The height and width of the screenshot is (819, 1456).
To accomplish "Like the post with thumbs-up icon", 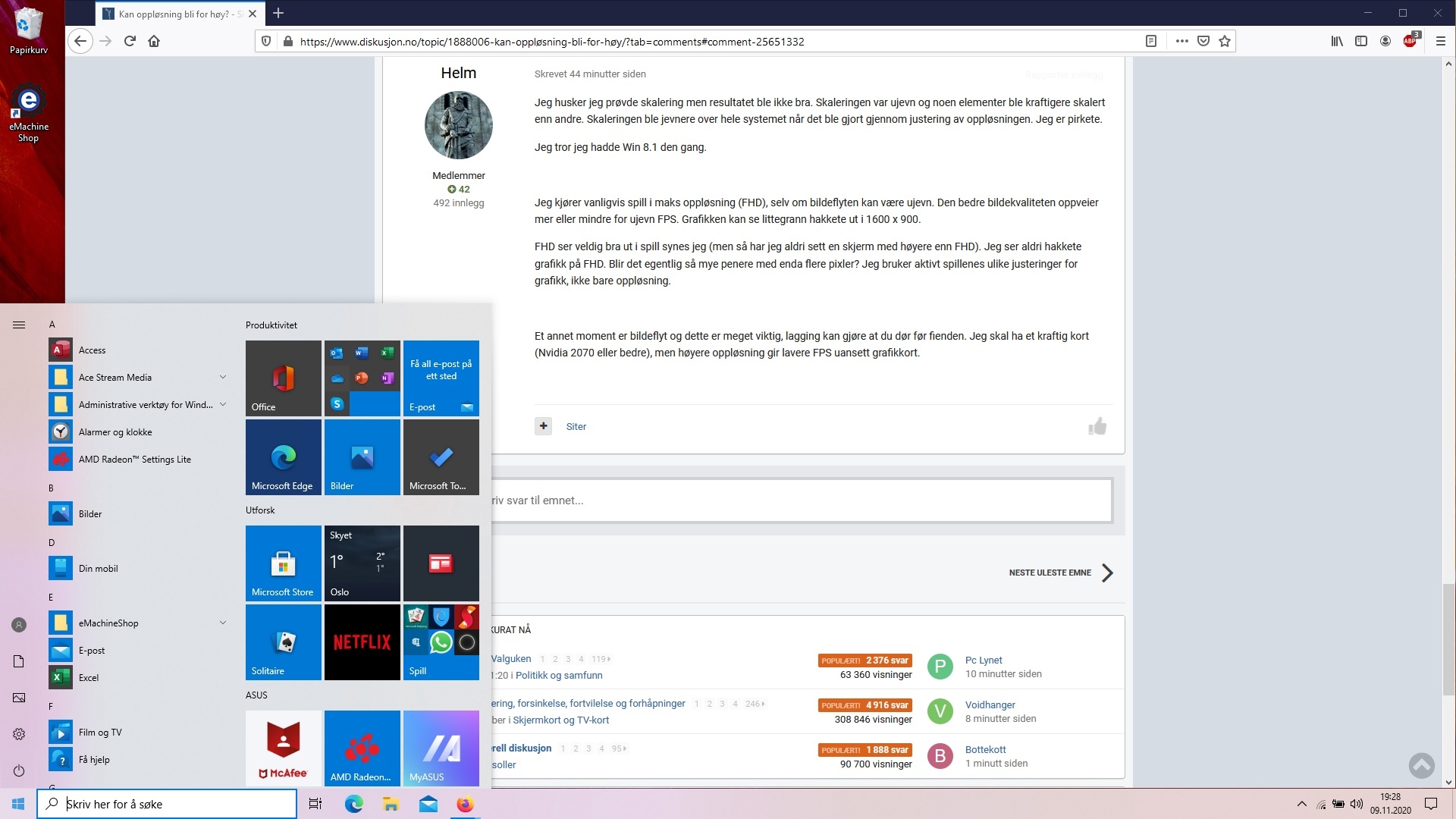I will click(x=1097, y=426).
